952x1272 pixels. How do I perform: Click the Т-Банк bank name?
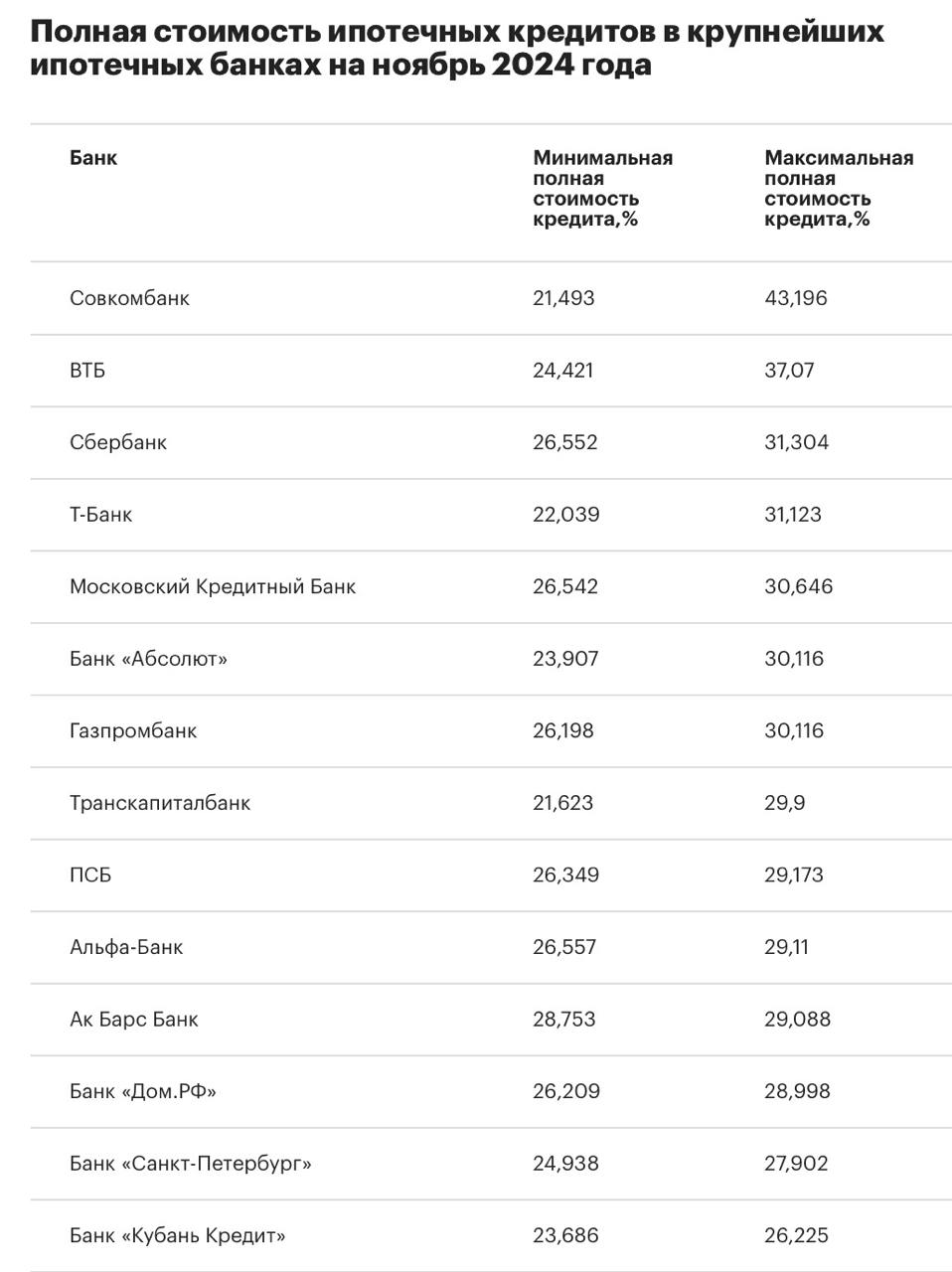tap(100, 515)
